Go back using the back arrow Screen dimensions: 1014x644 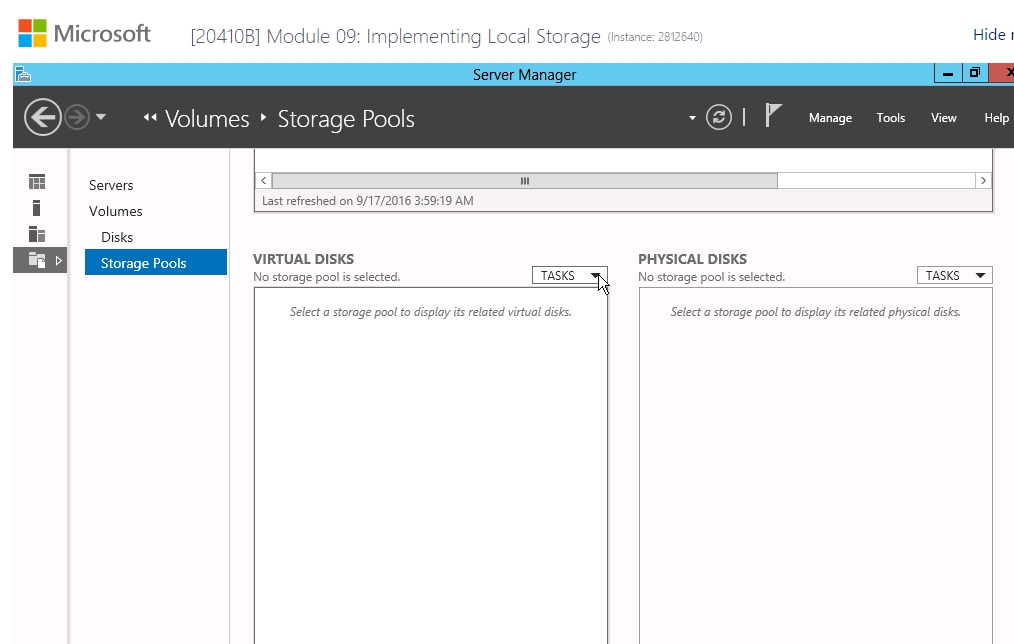click(43, 117)
